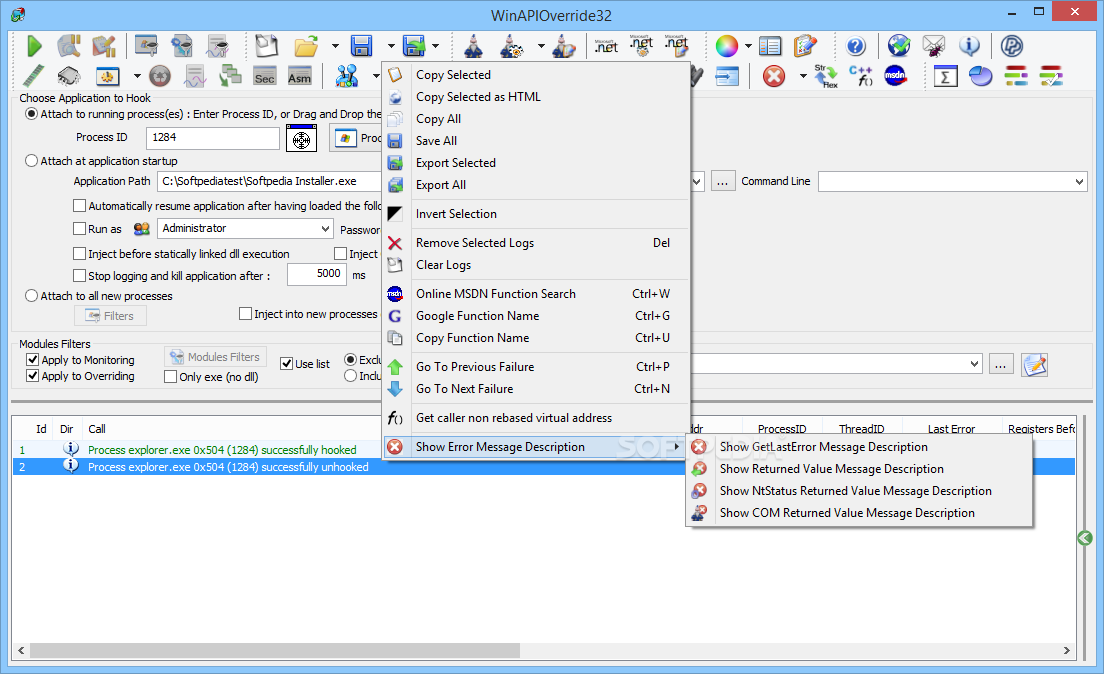Image resolution: width=1104 pixels, height=674 pixels.
Task: Click the PayPal donation icon
Action: pos(1012,46)
